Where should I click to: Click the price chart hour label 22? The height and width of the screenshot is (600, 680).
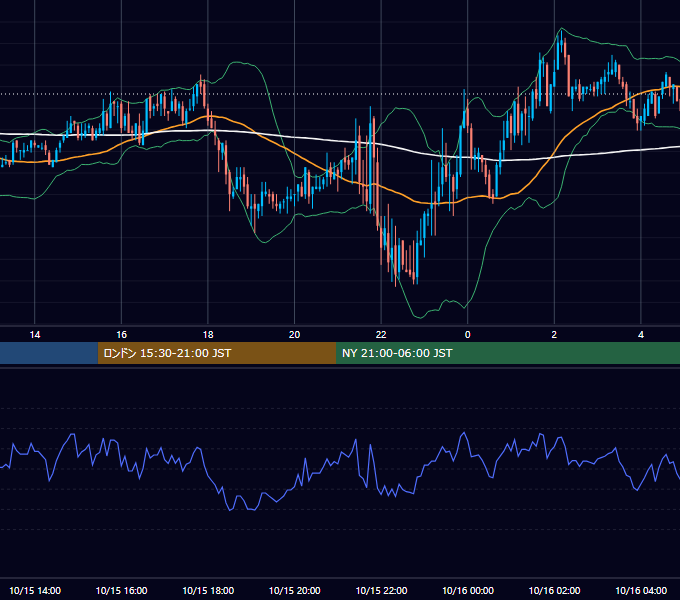[381, 335]
